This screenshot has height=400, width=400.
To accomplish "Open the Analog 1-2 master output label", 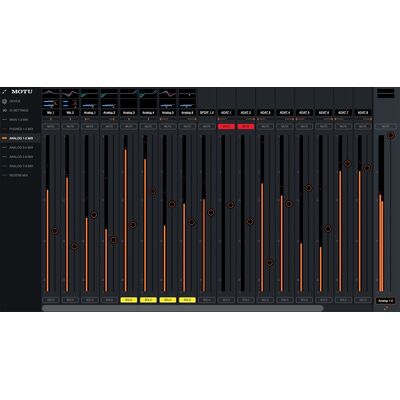I will pos(386,301).
